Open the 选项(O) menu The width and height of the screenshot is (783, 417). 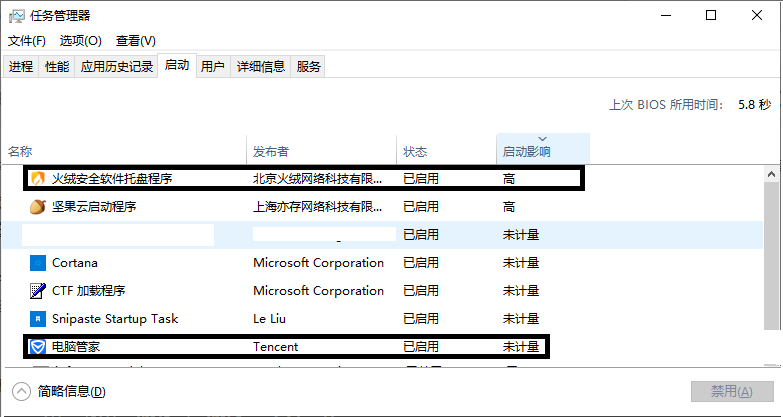pos(81,41)
